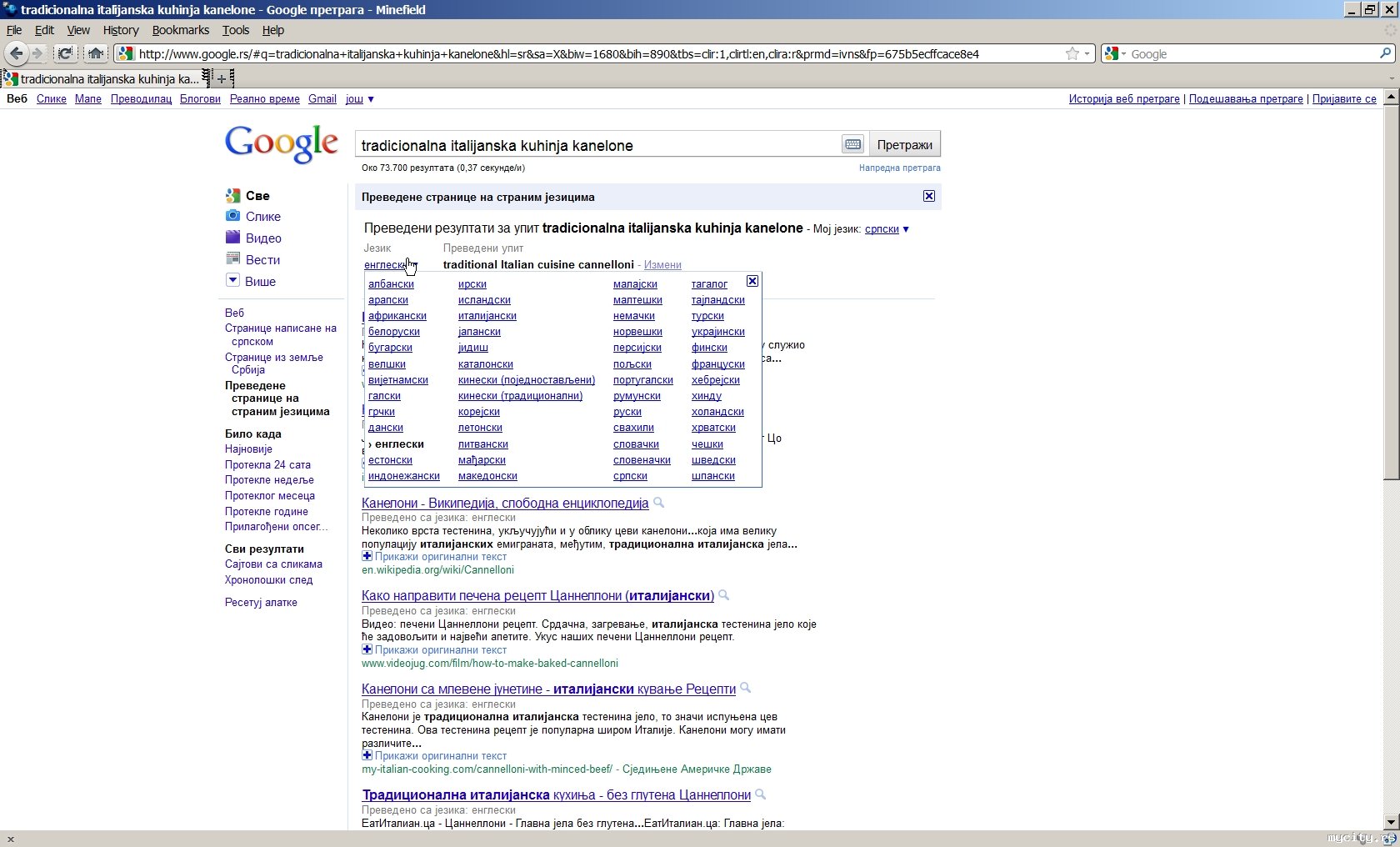Choose шпански from the language list
The image size is (1400, 847).
coord(713,476)
